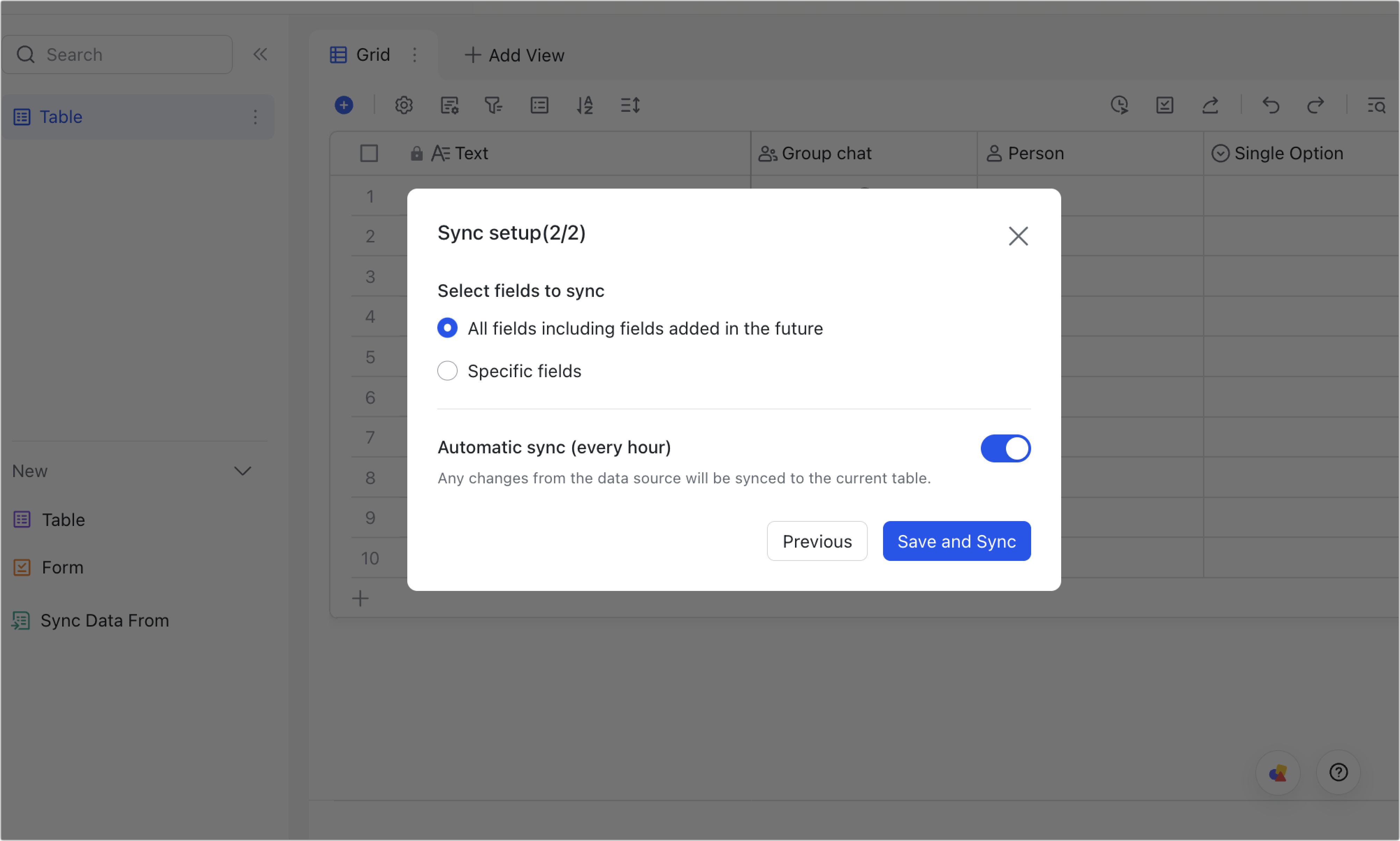1400x841 pixels.
Task: Switch to the Form item in sidebar
Action: point(62,567)
